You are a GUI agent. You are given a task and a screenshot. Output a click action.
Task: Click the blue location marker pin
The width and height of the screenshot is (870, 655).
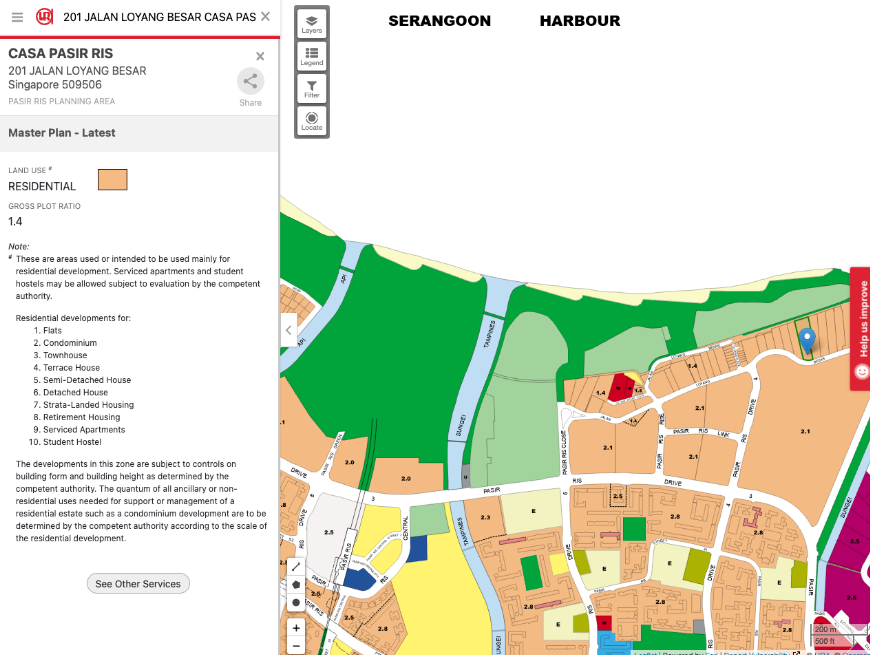click(x=808, y=340)
